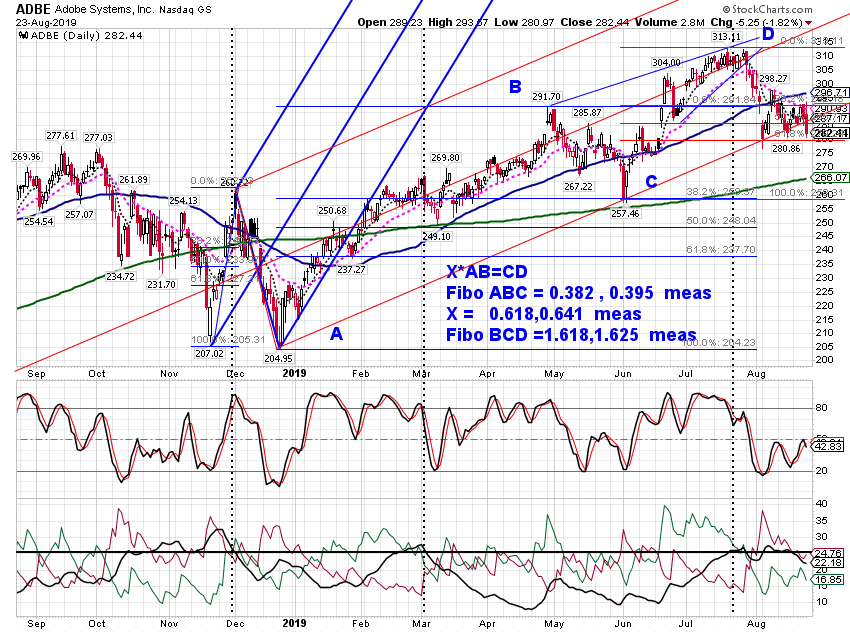Click the Chg -5.25 (-1.82%) readout
The height and width of the screenshot is (633, 850).
[x=756, y=22]
